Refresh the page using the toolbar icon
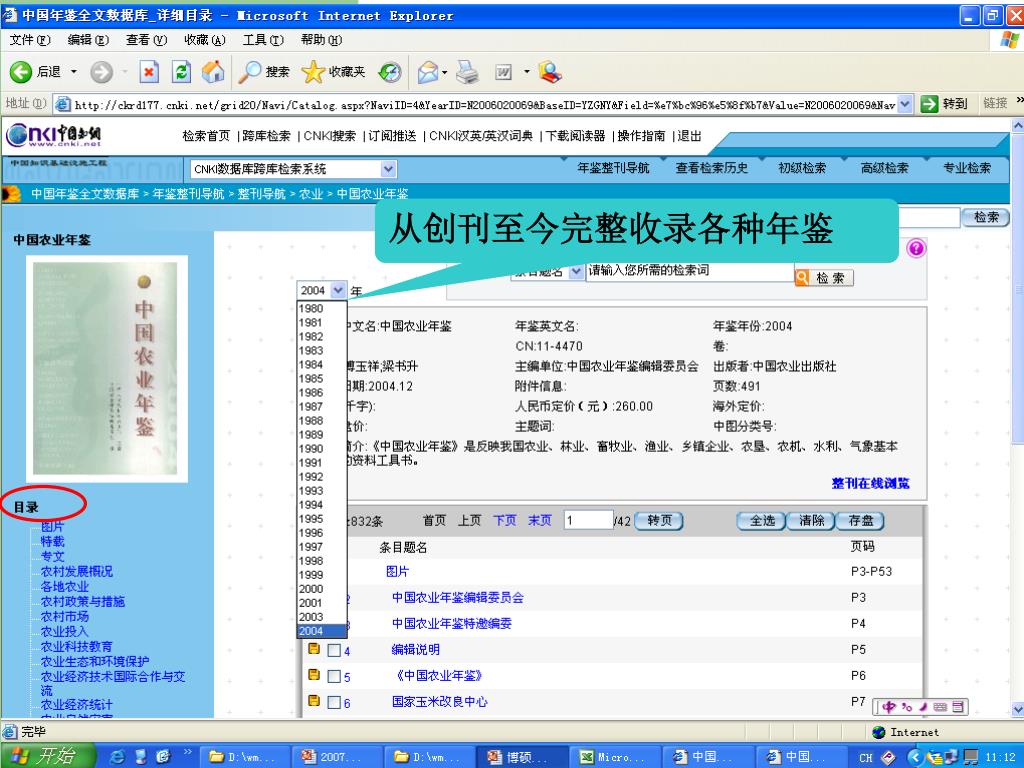 [x=181, y=72]
